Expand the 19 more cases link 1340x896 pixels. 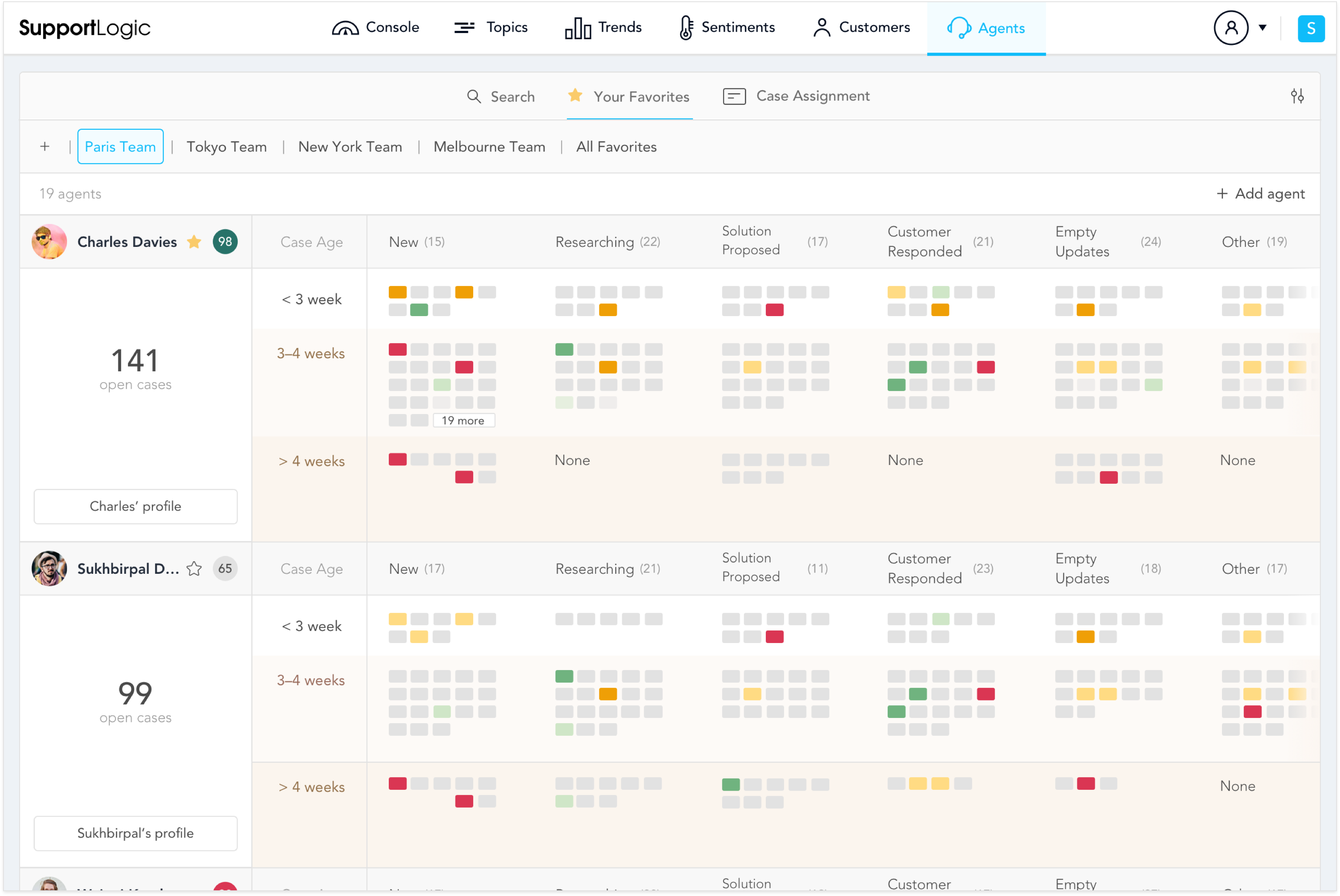click(464, 421)
